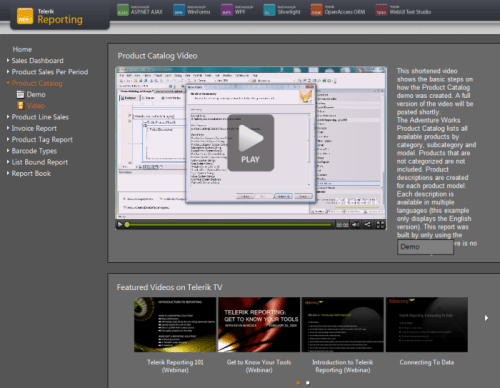Expand the Invoice Report arrow
Image resolution: width=500 pixels, height=388 pixels.
point(8,128)
